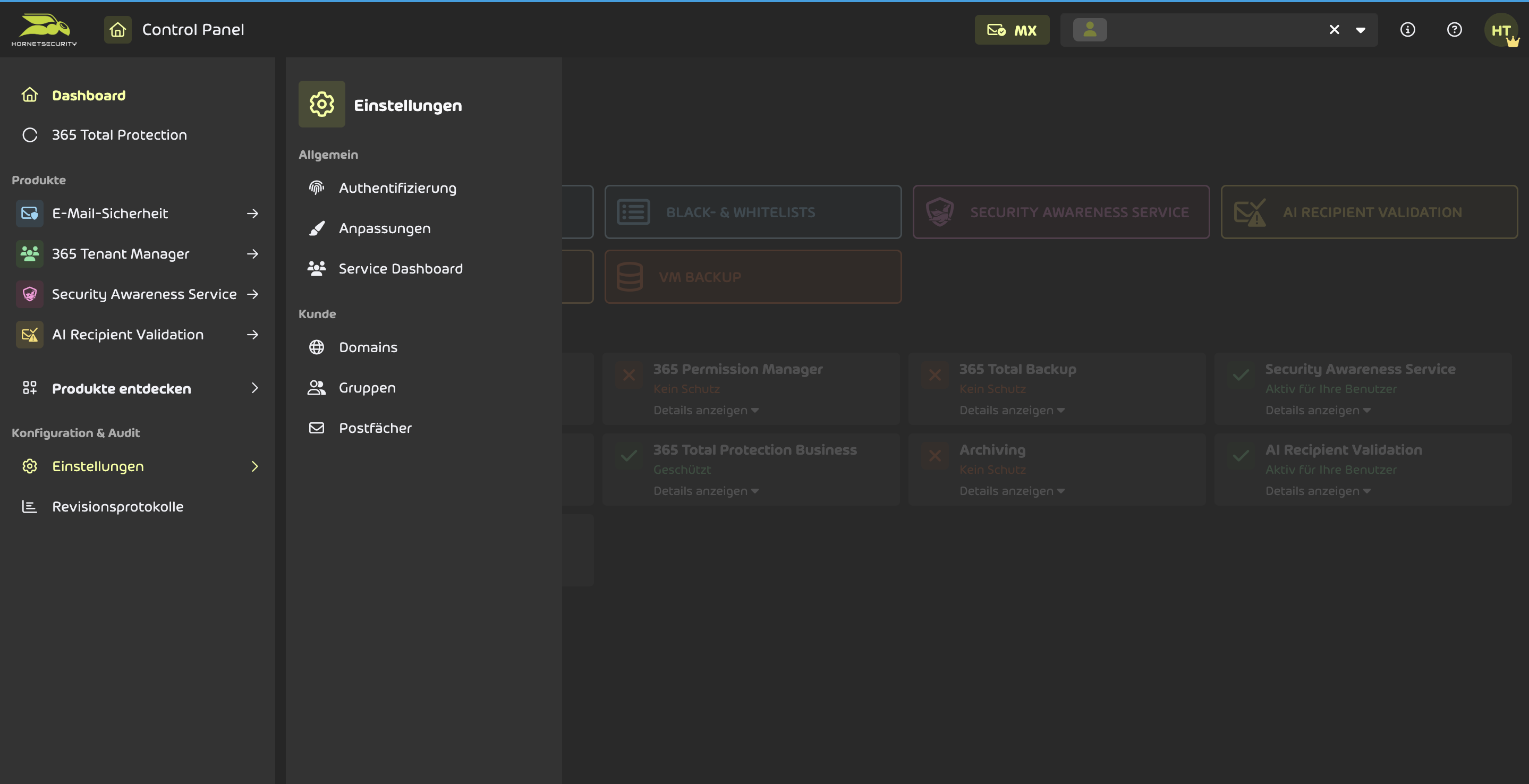Open the customer selector dropdown arrow
Screen dimensions: 1529x784
click(x=1361, y=30)
